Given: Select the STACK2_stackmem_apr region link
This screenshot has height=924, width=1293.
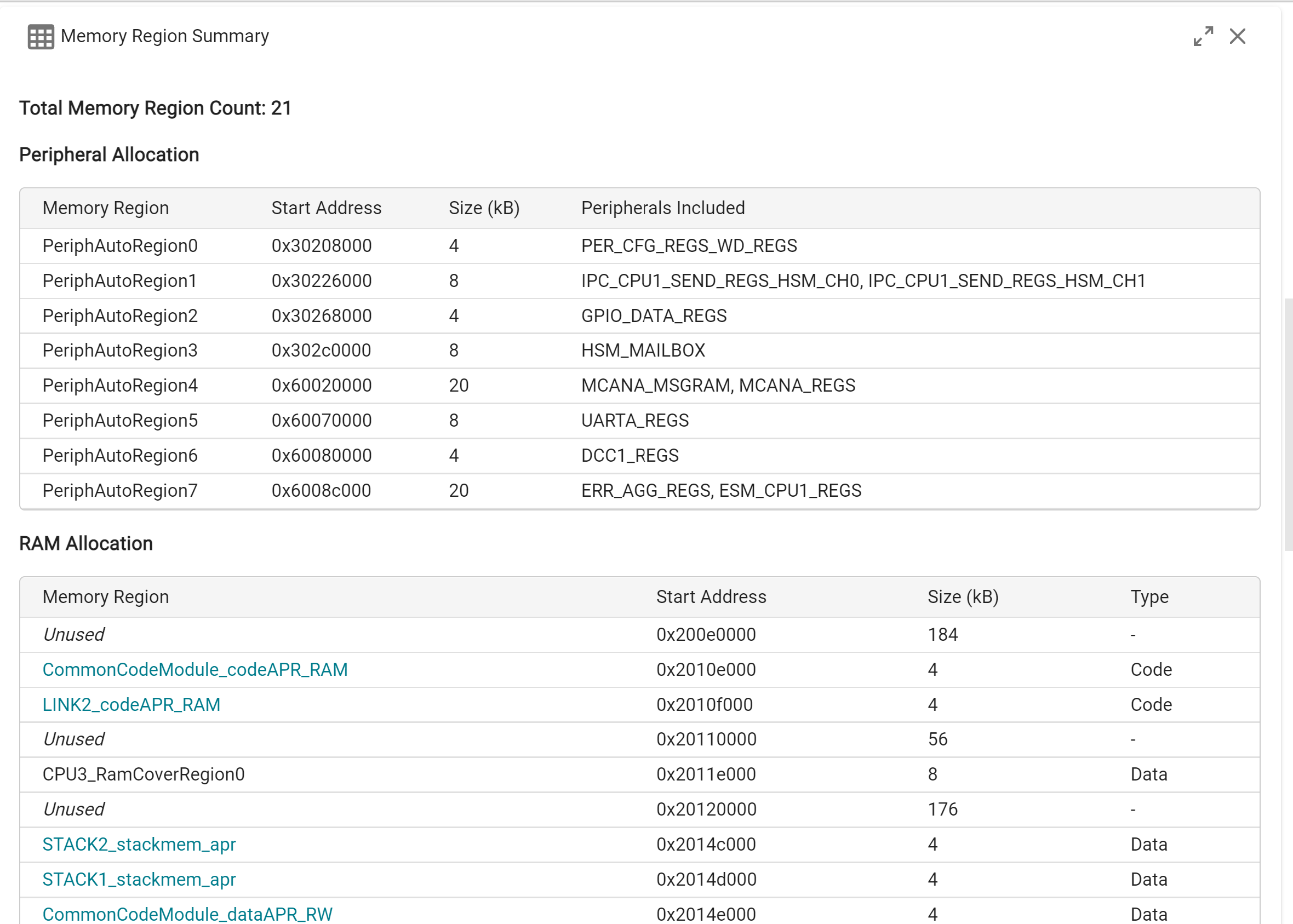Looking at the screenshot, I should coord(139,845).
